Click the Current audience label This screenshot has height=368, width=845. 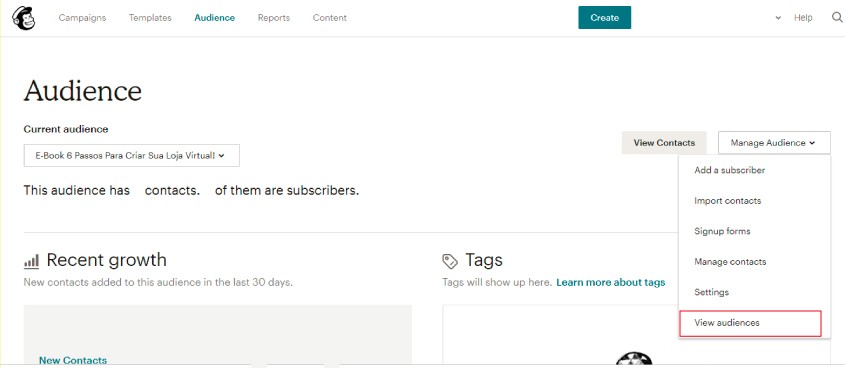tap(66, 129)
